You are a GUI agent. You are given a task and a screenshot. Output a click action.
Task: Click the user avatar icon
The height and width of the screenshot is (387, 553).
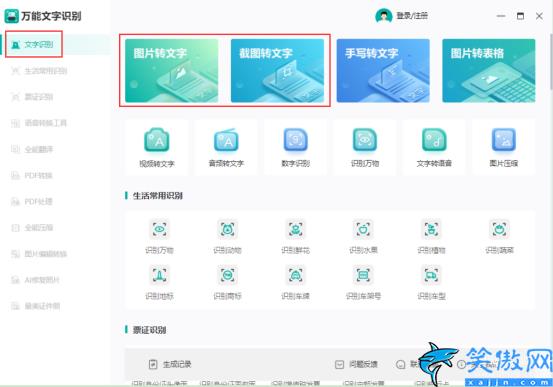(x=384, y=16)
